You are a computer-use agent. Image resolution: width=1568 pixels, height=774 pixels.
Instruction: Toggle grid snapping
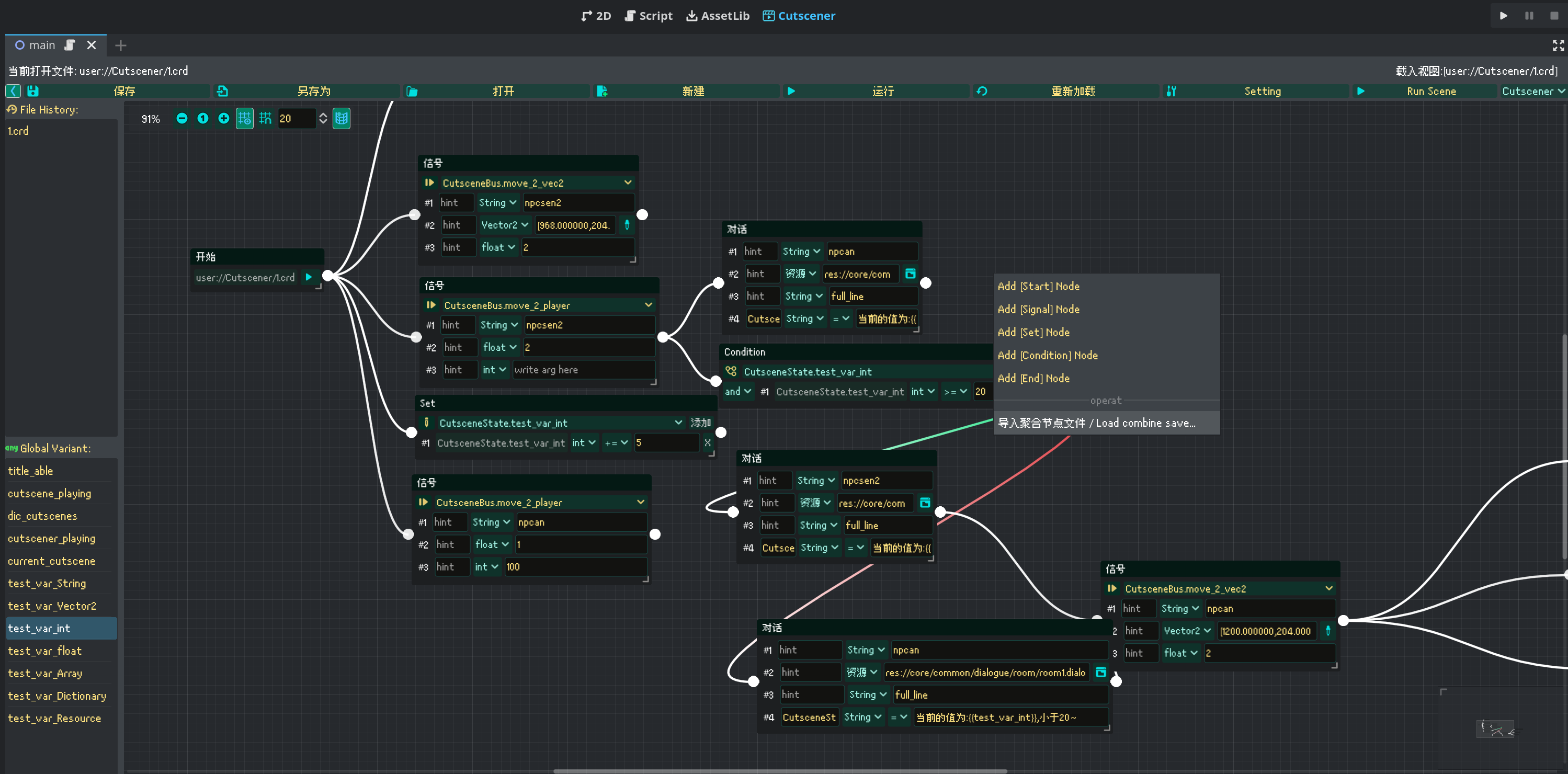[x=265, y=118]
